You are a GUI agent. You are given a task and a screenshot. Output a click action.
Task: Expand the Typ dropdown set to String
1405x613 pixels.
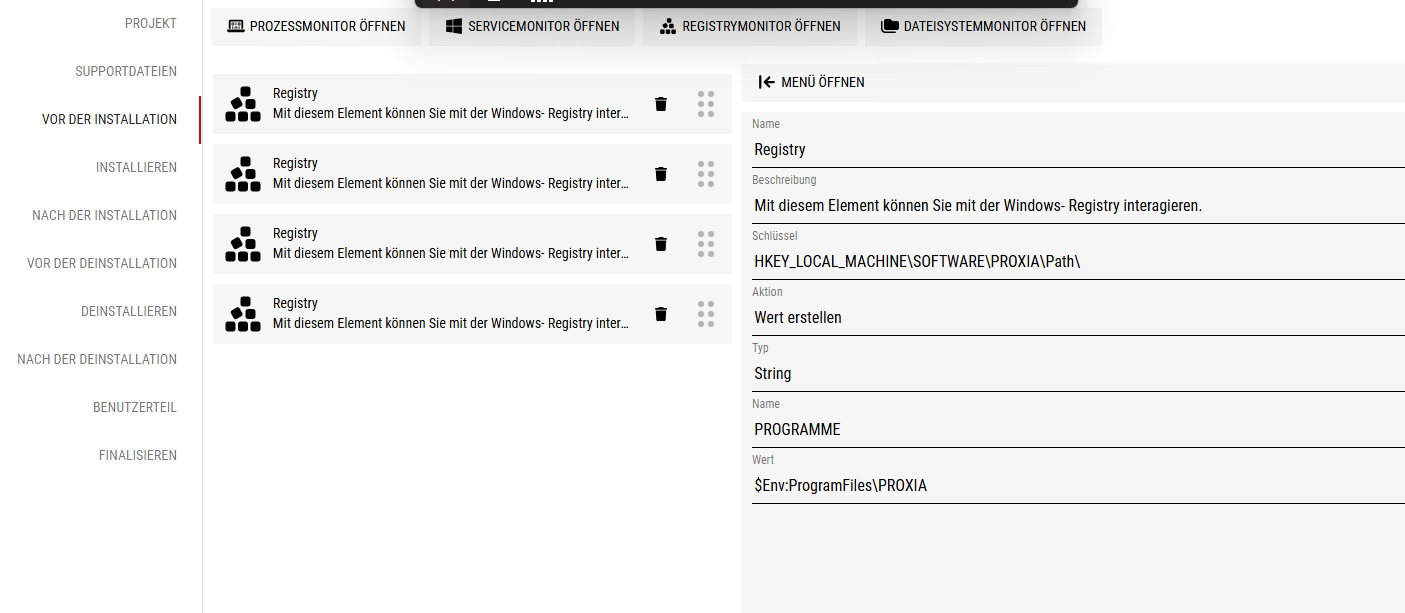tap(1075, 374)
